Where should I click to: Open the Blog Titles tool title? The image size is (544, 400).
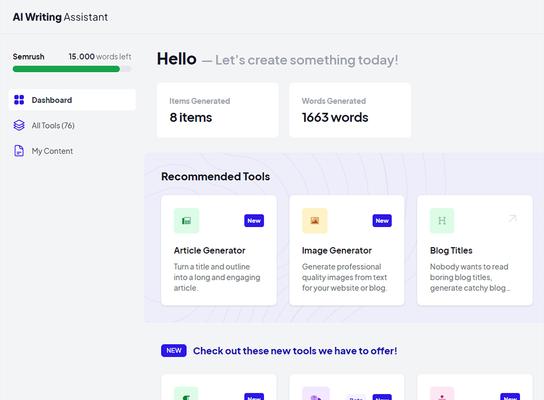[x=451, y=250]
